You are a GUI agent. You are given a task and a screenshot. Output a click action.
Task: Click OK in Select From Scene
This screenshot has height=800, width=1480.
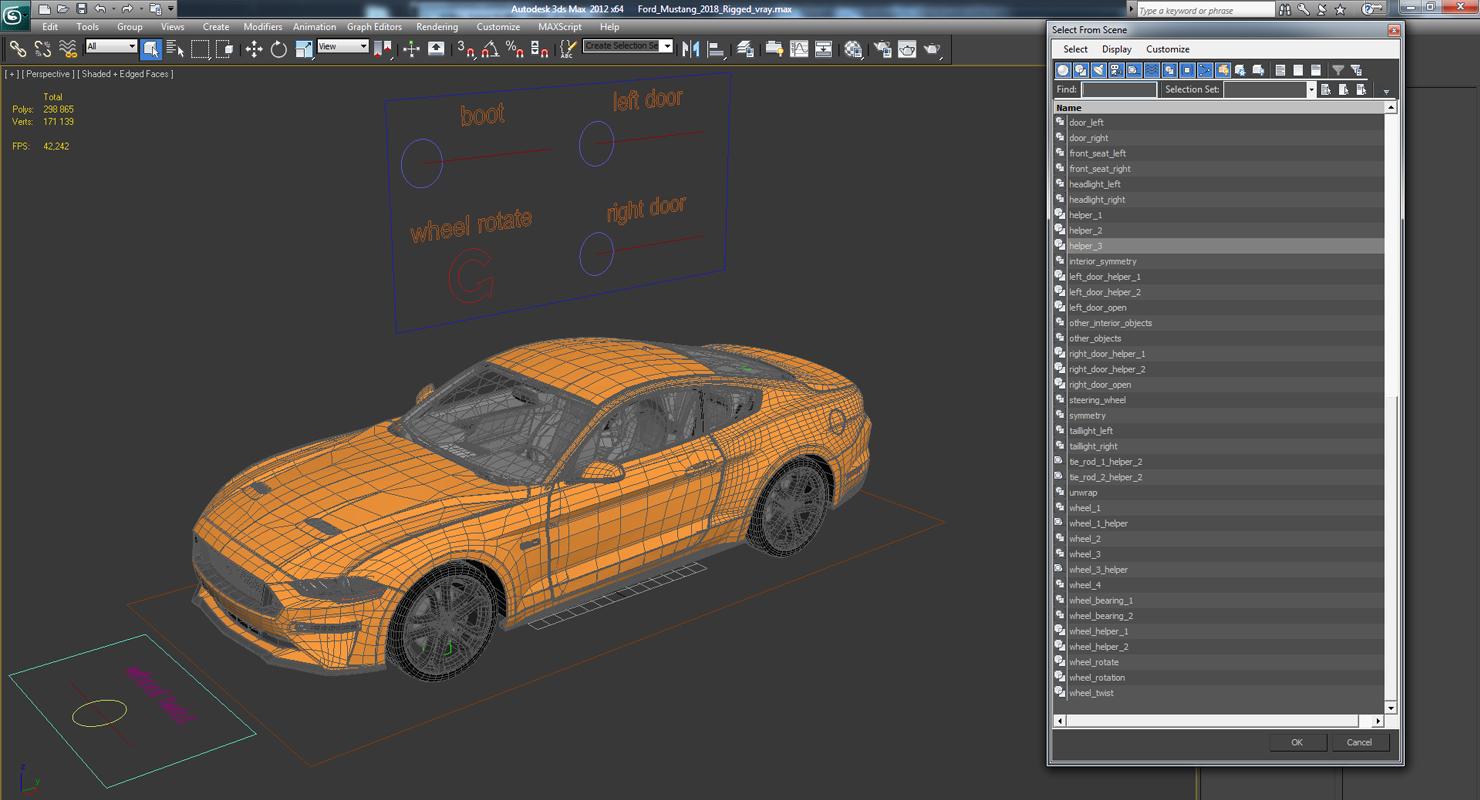1297,742
